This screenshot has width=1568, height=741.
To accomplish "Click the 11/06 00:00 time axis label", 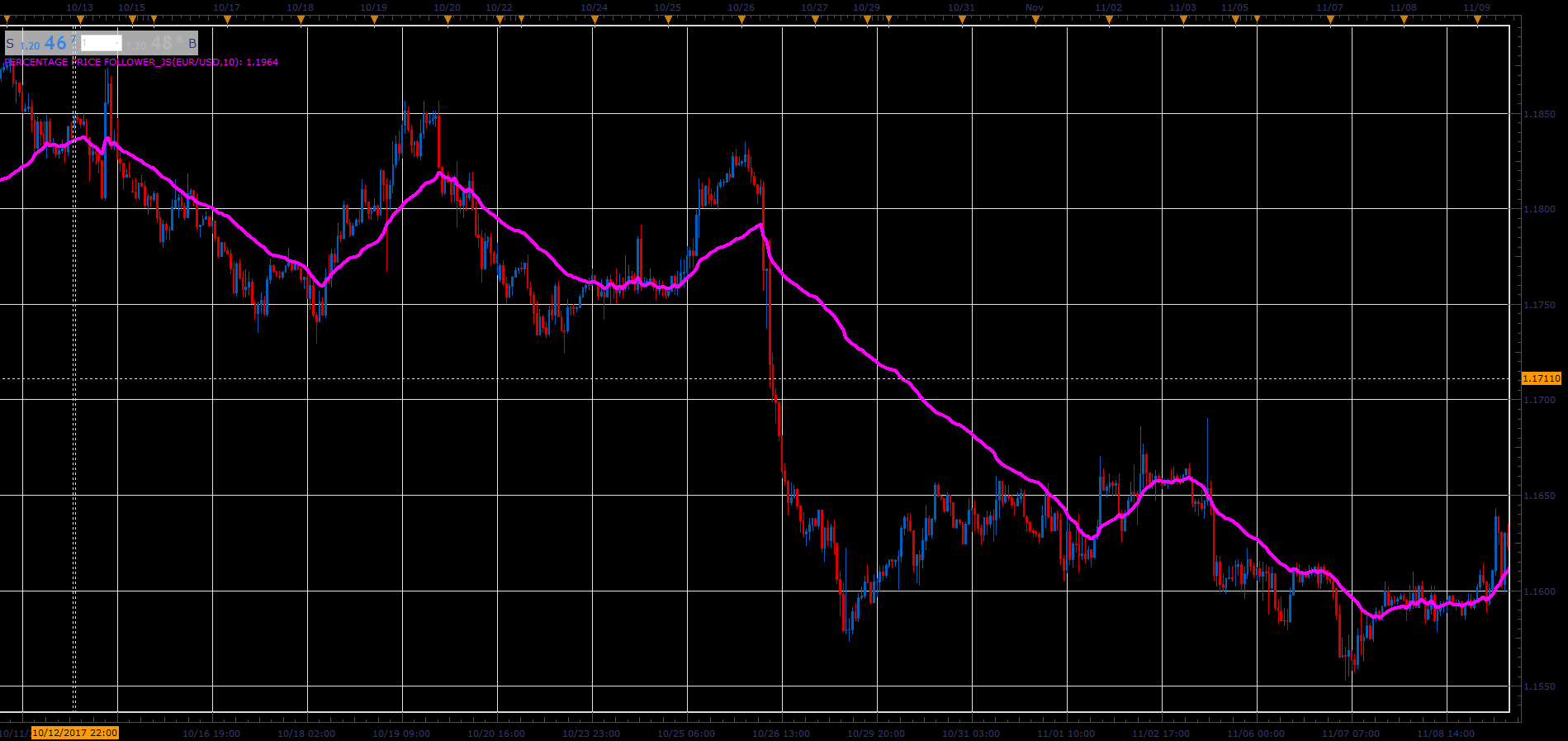I will point(1256,734).
